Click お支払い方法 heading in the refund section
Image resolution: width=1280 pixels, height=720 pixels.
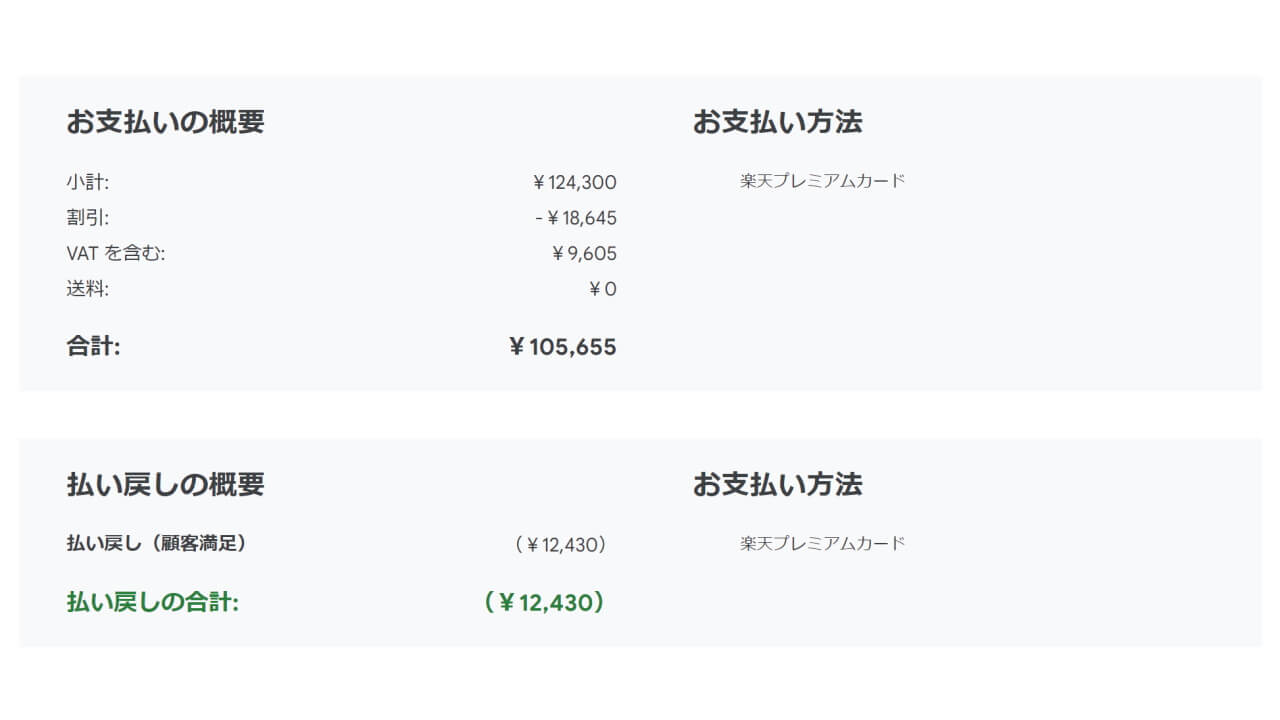pos(777,484)
